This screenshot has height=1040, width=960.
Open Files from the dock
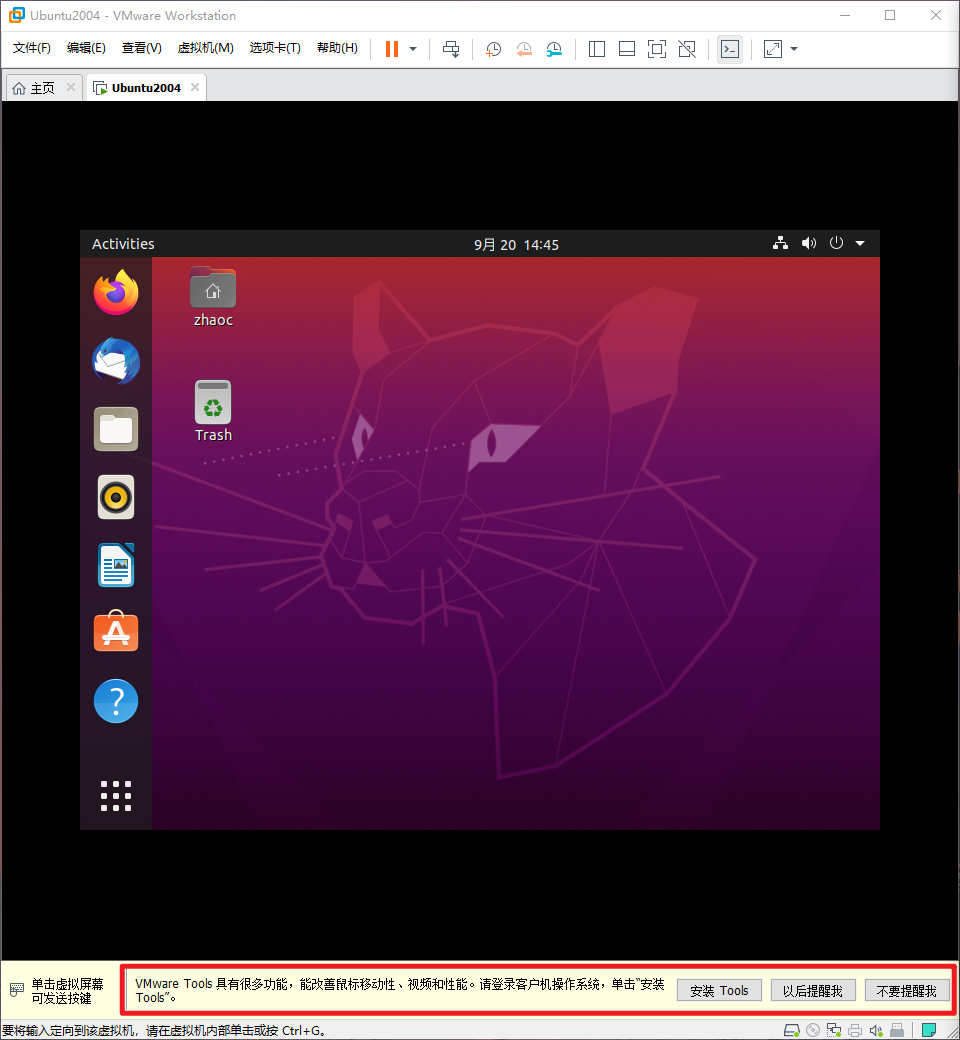[115, 429]
